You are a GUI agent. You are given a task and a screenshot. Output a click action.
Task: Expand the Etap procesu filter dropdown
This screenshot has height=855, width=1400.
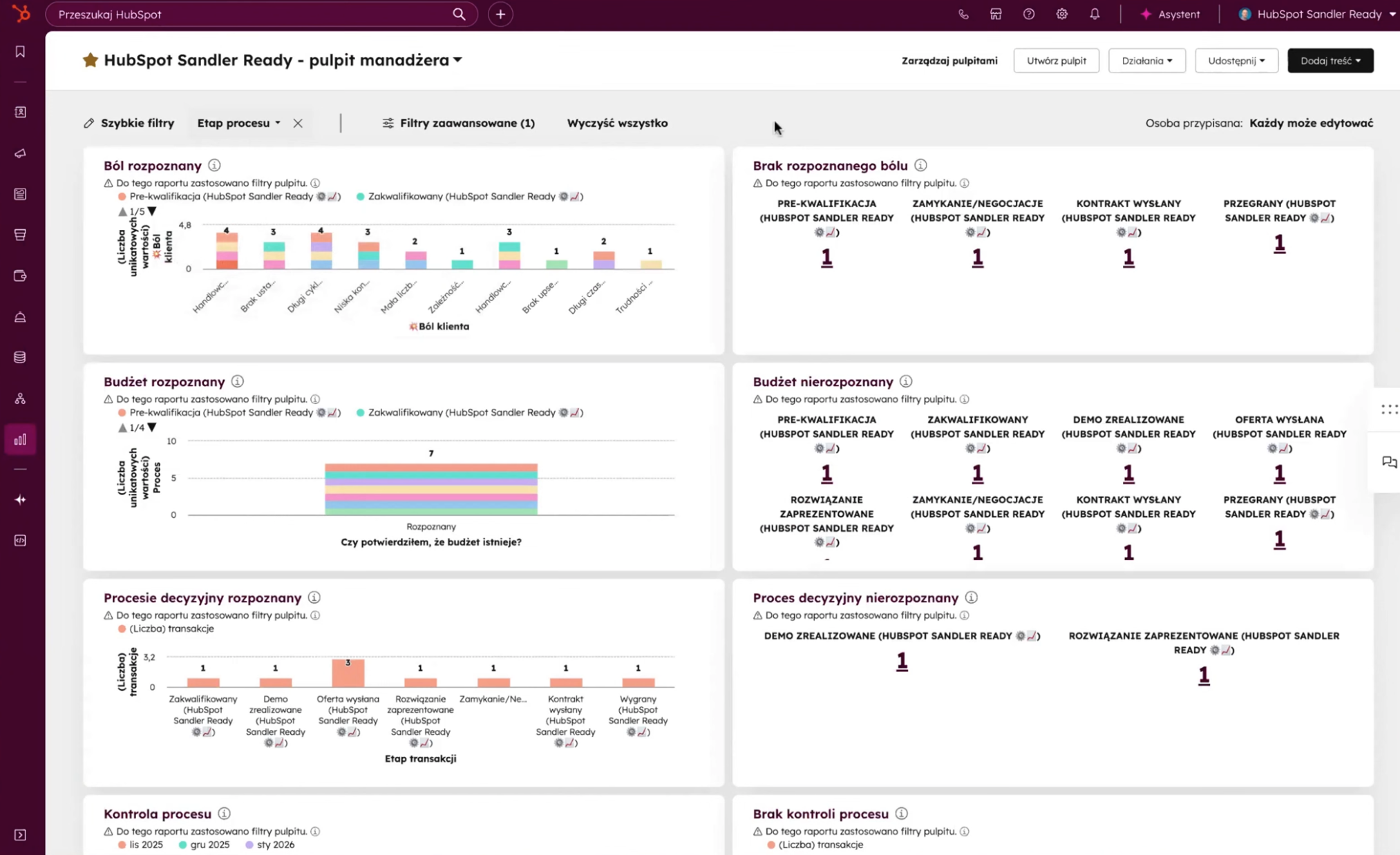238,123
